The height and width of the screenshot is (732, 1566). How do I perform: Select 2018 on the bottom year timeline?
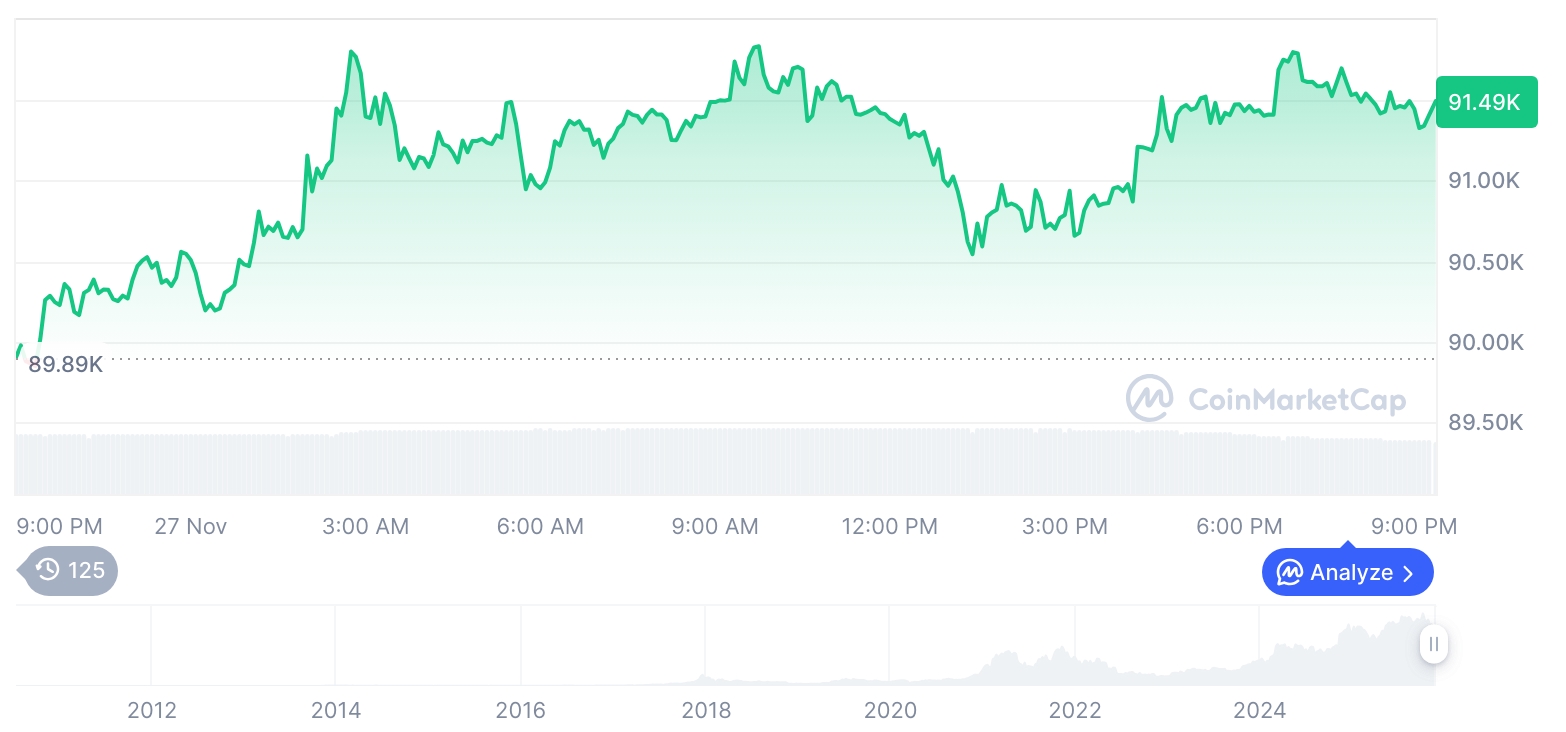coord(706,711)
